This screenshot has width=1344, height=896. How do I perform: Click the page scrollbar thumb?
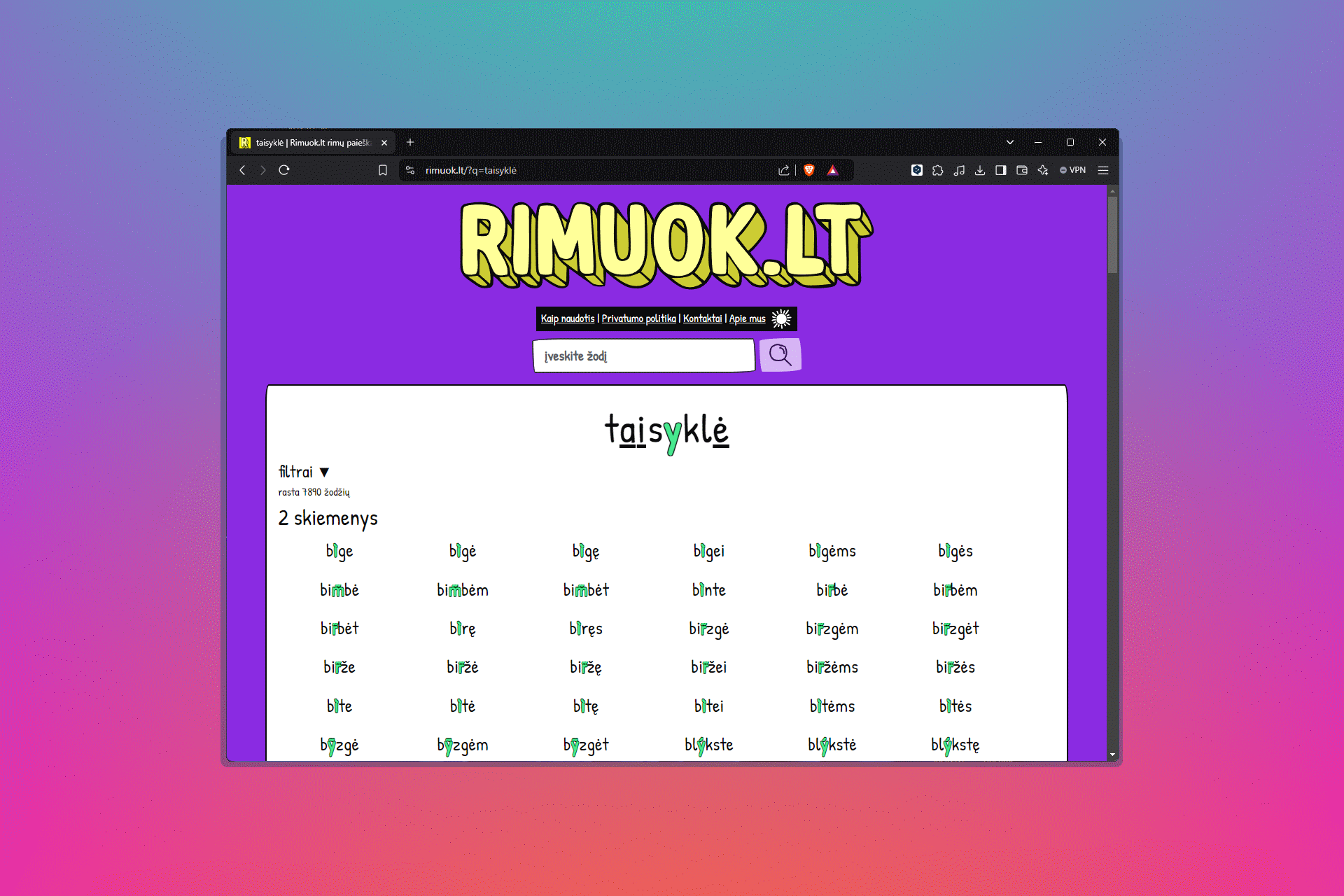click(x=1112, y=234)
